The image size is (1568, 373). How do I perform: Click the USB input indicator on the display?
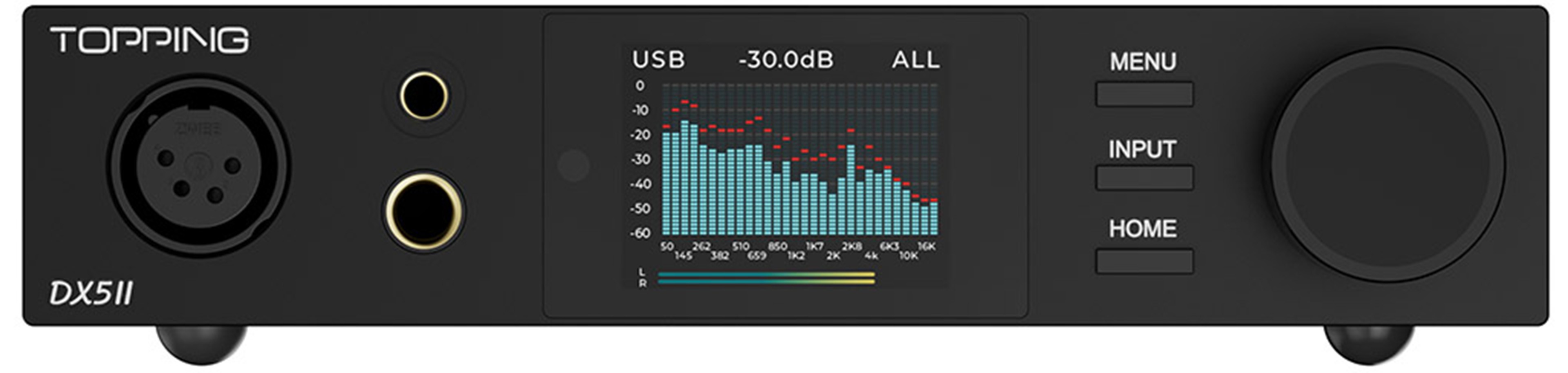(659, 60)
